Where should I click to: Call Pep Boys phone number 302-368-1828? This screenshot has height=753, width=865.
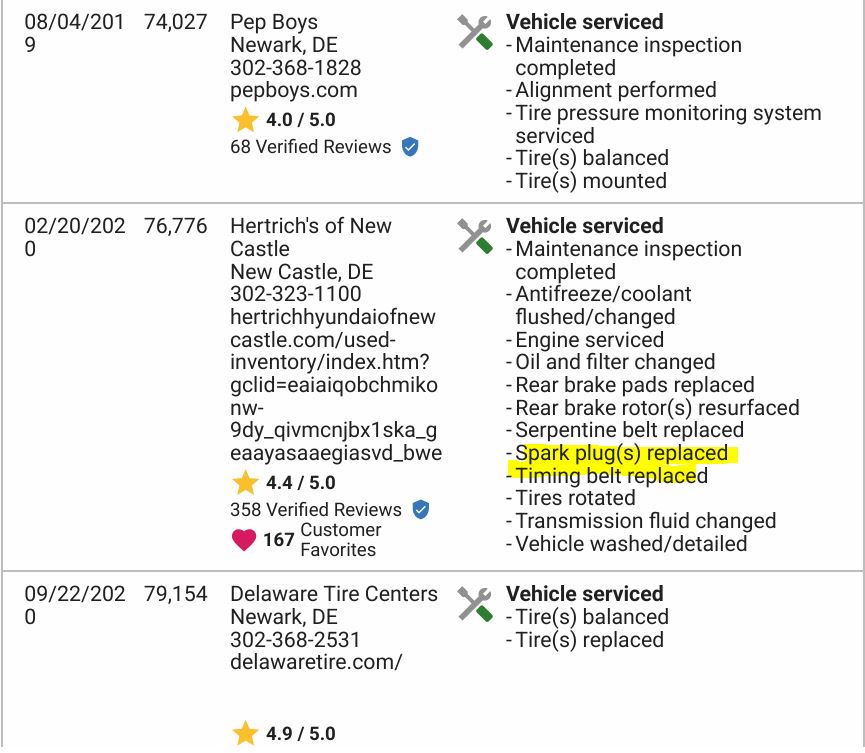click(296, 68)
